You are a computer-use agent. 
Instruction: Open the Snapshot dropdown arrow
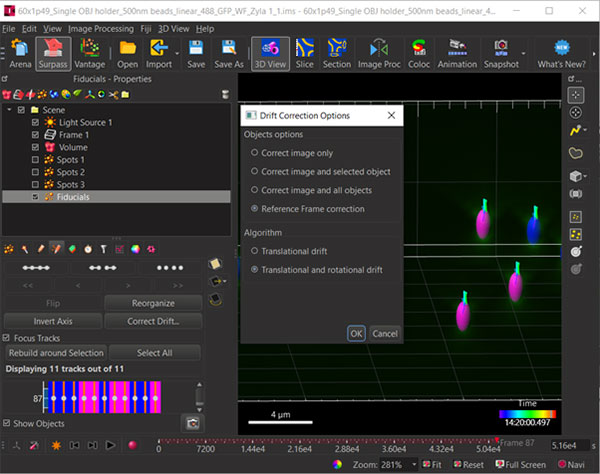tap(523, 54)
